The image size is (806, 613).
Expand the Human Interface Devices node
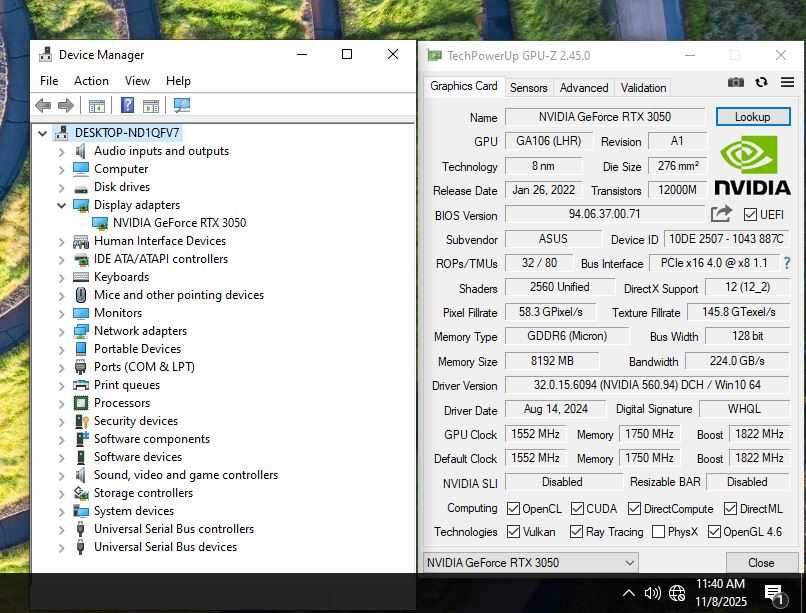tap(62, 242)
